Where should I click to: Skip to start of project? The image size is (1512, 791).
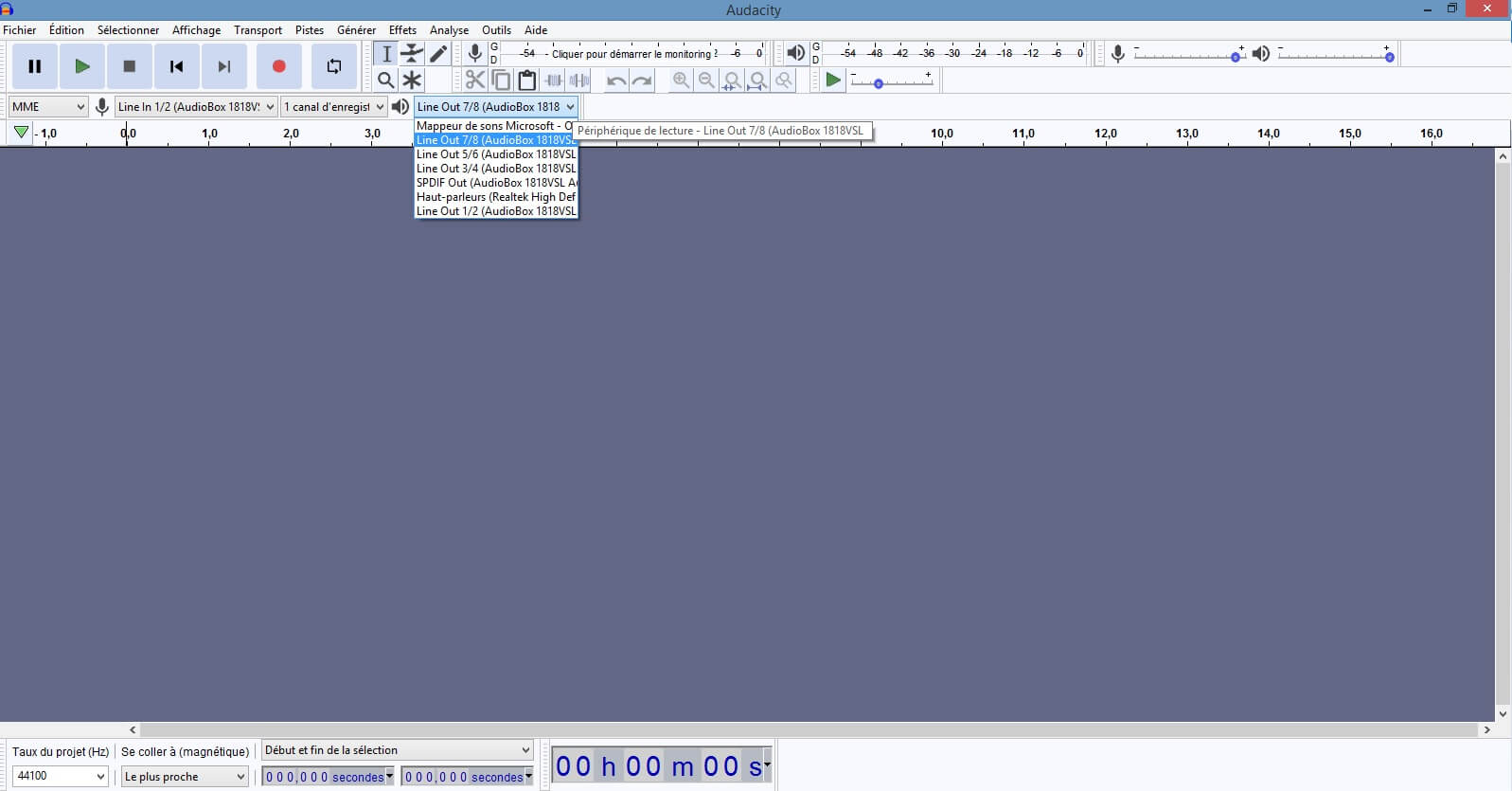coord(176,66)
